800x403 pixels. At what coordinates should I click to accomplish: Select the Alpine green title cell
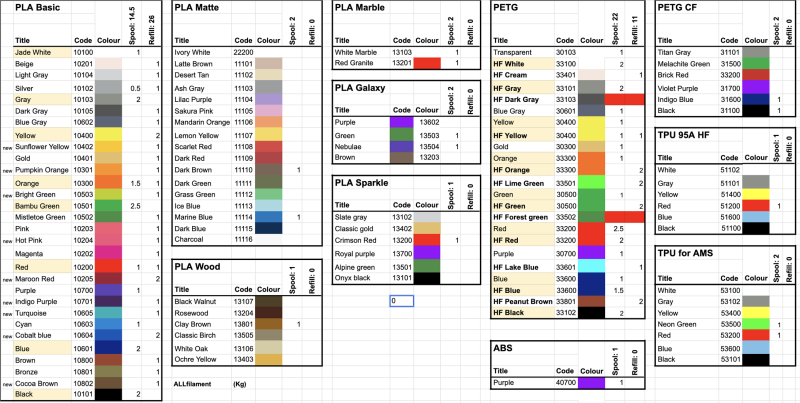coord(362,267)
